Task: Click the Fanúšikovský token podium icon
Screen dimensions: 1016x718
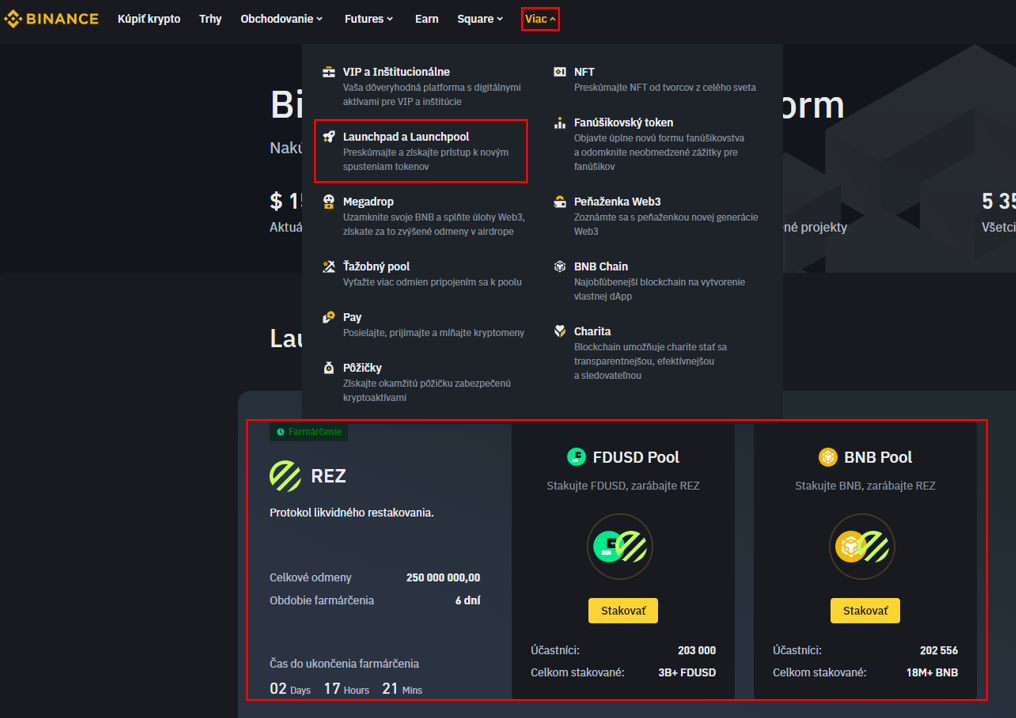Action: pos(560,122)
